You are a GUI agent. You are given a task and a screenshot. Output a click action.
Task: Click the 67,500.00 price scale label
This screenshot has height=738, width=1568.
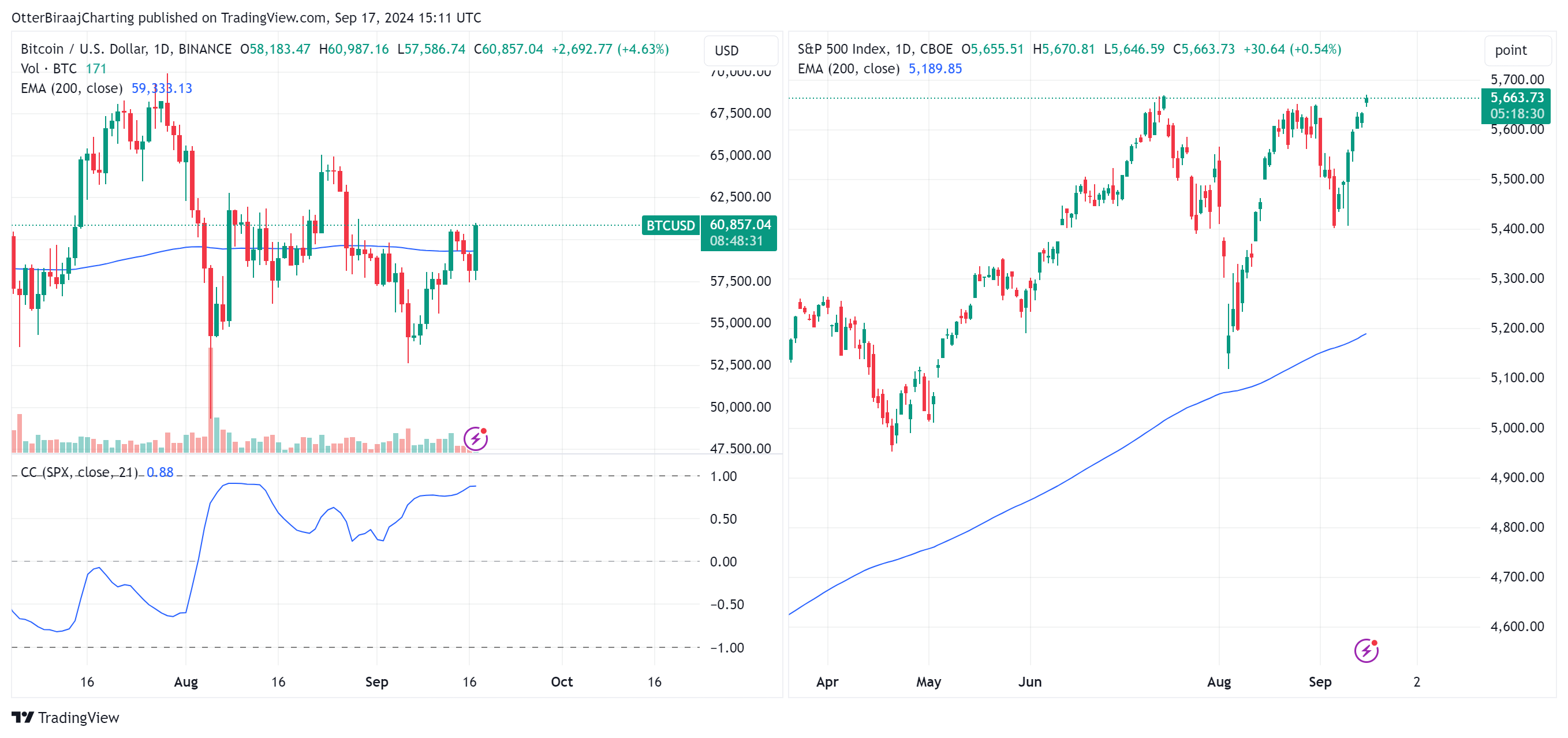coord(740,113)
